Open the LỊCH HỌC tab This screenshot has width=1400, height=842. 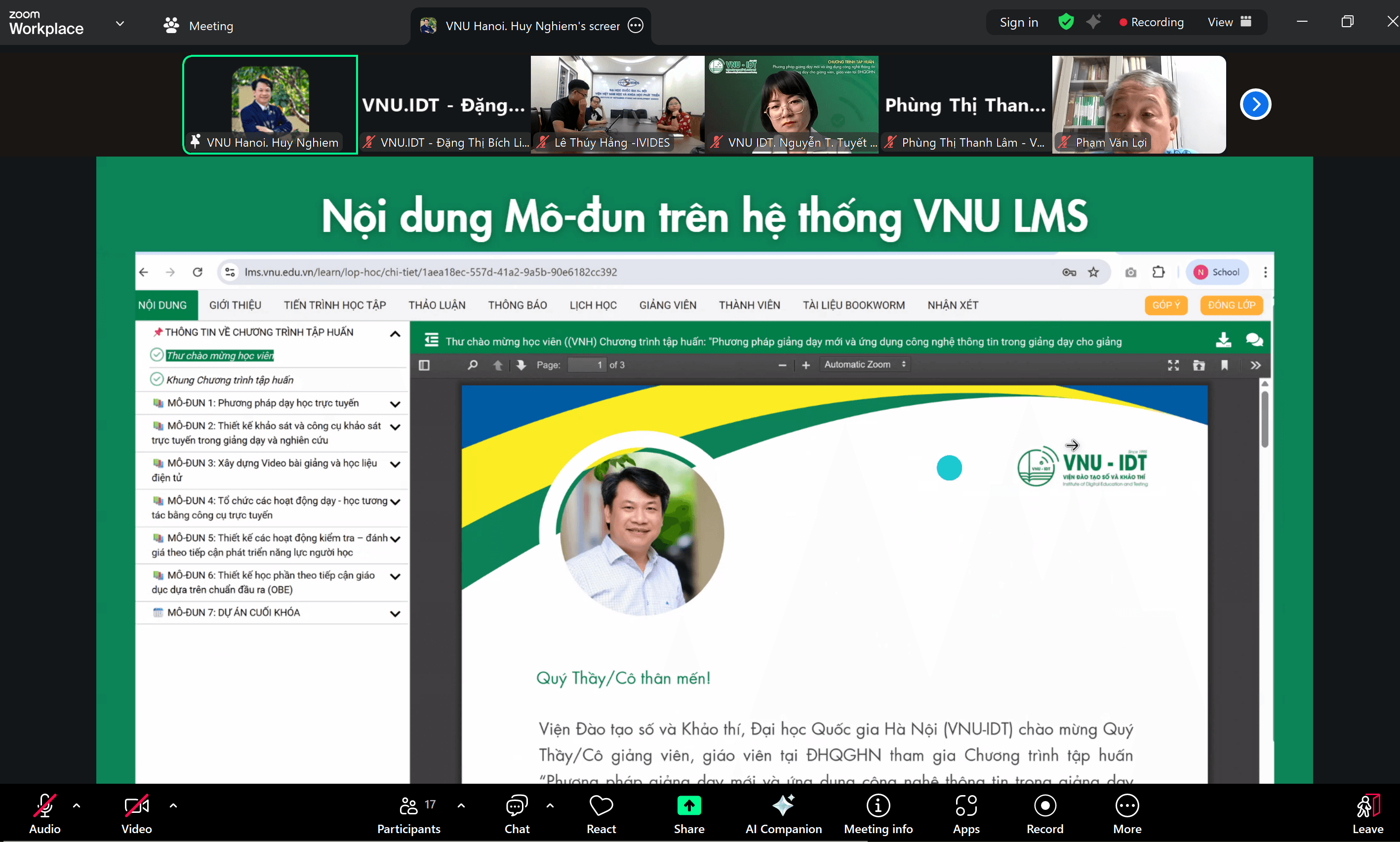[593, 305]
